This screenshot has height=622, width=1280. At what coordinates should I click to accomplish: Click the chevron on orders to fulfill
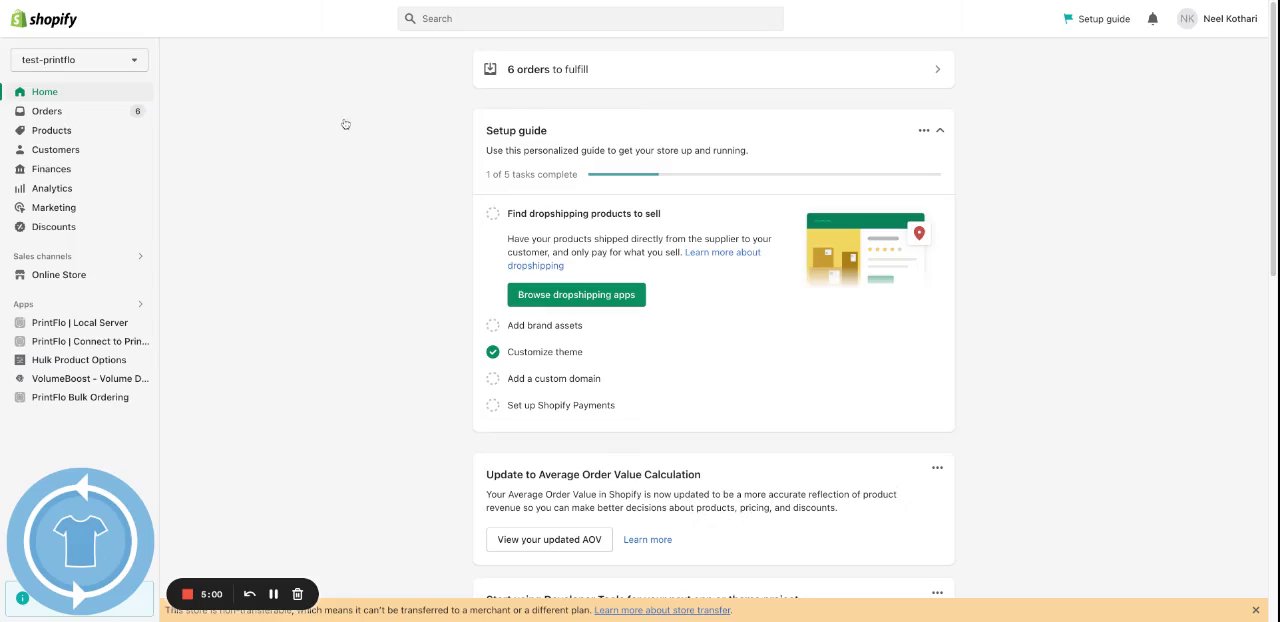coord(937,69)
